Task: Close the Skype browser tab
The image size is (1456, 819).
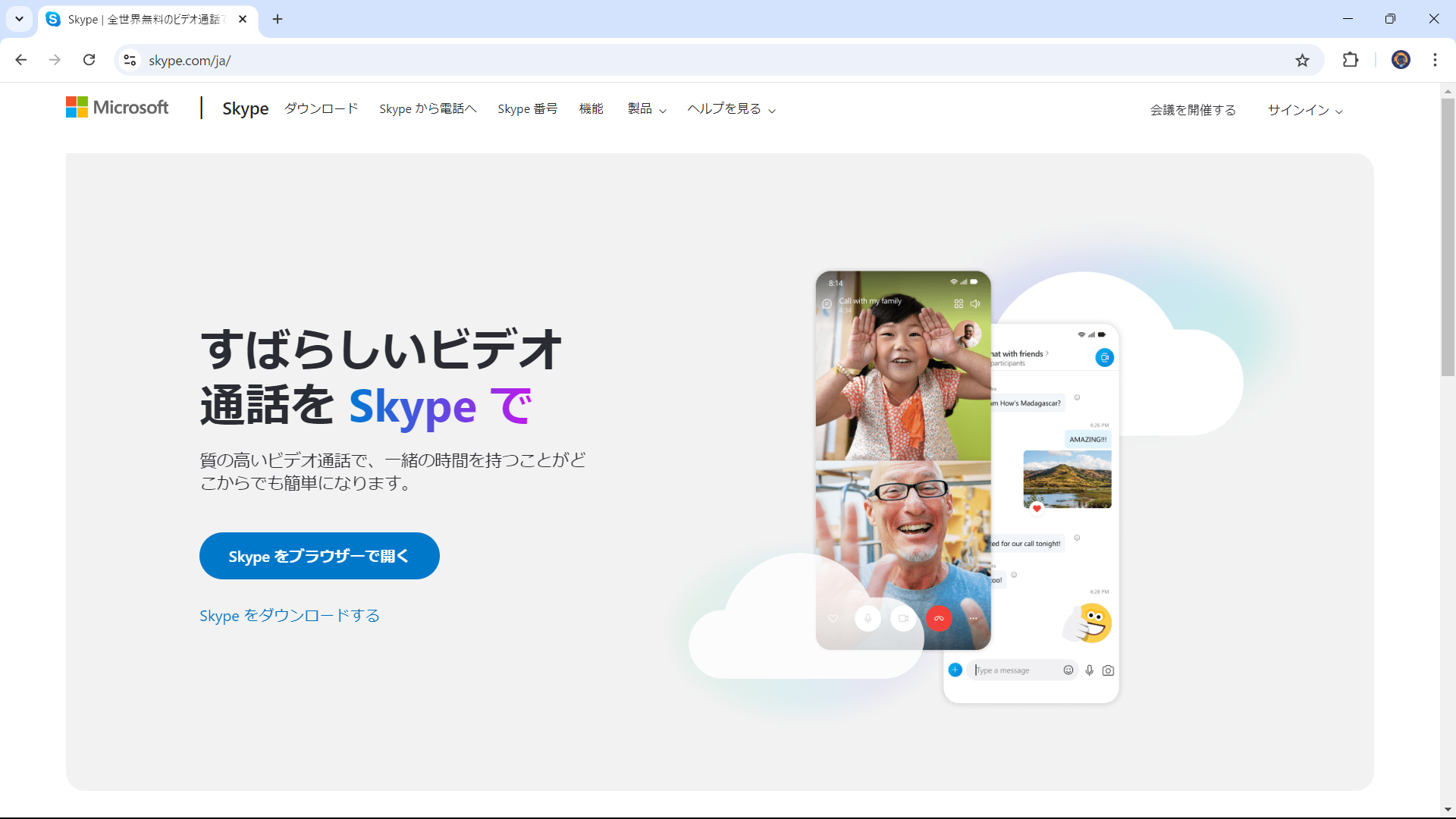Action: pyautogui.click(x=243, y=19)
